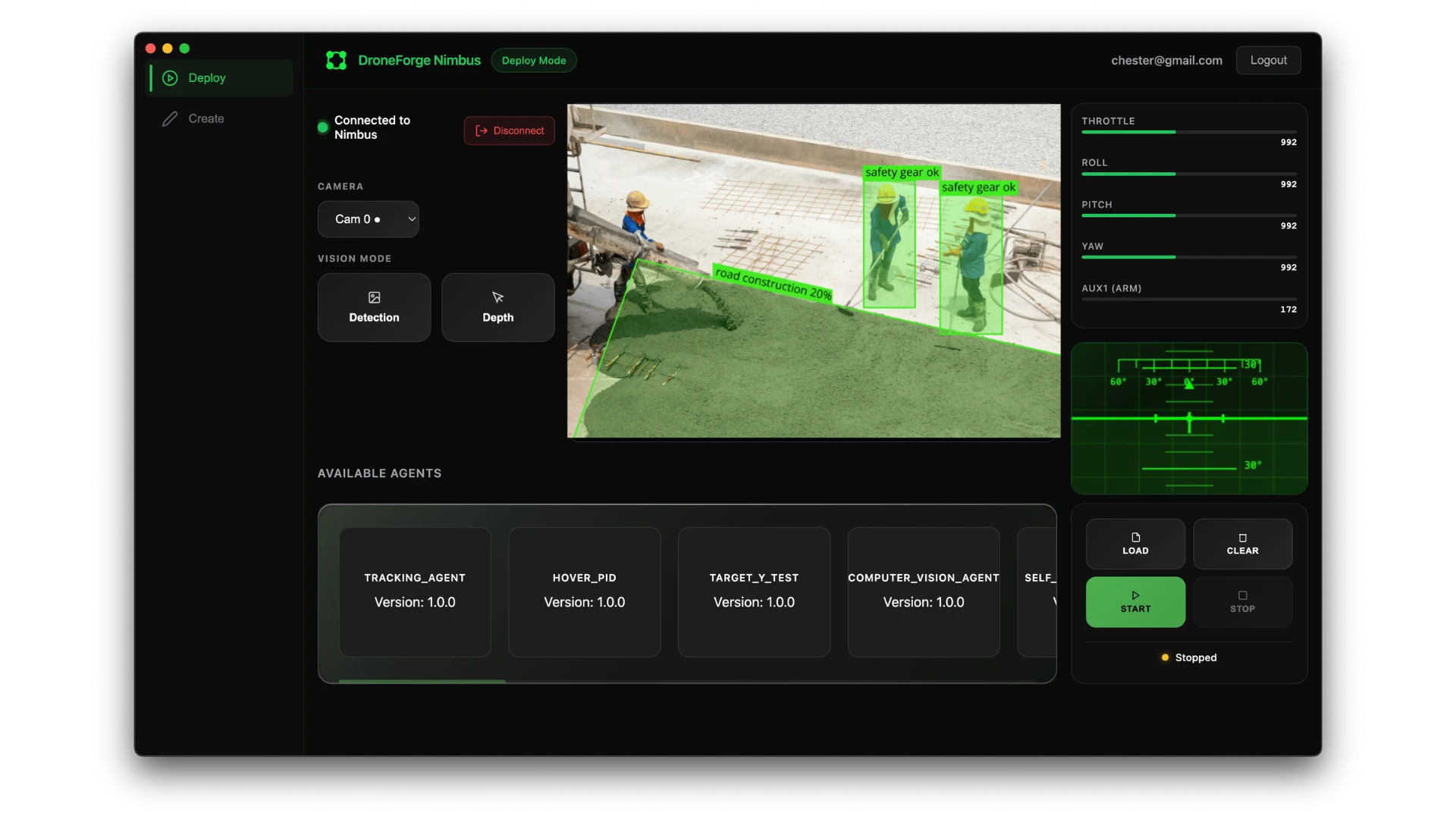Screen dimensions: 1456x819
Task: Click the Logout button
Action: point(1268,60)
